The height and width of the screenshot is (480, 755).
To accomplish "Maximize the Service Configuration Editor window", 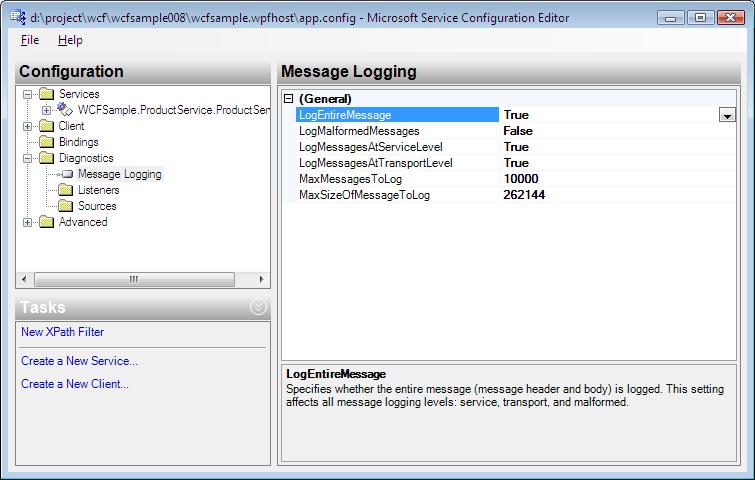I will click(700, 18).
